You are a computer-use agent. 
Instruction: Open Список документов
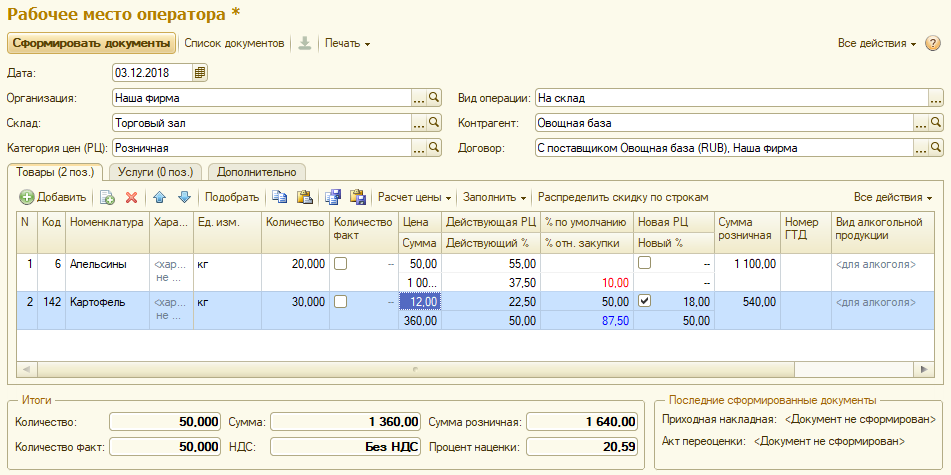point(234,44)
